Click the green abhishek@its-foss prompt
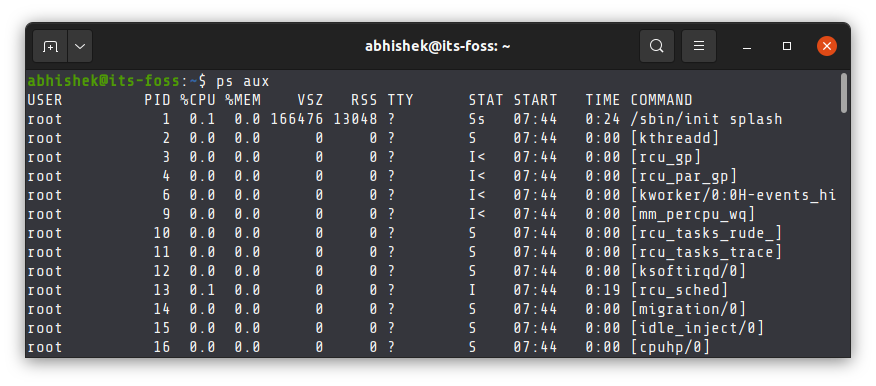Viewport: 876px width, 386px height. click(x=103, y=82)
